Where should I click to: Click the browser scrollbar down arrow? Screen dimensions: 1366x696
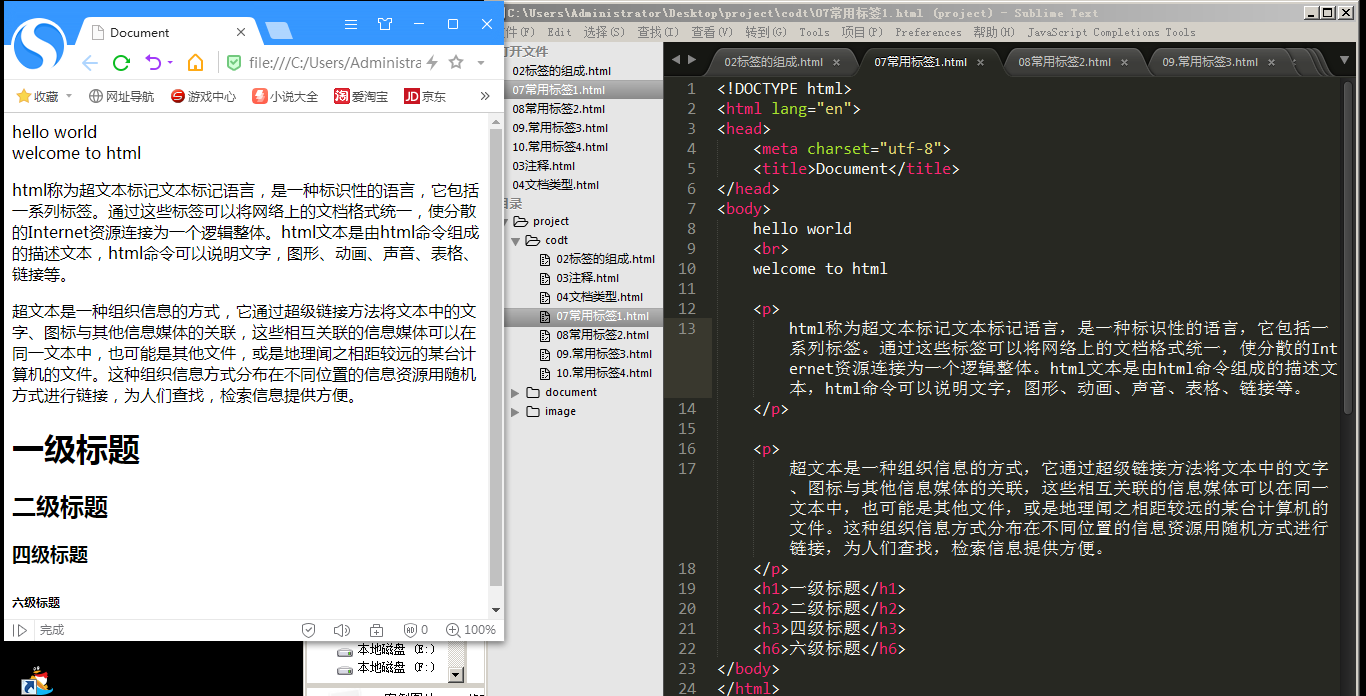[496, 609]
